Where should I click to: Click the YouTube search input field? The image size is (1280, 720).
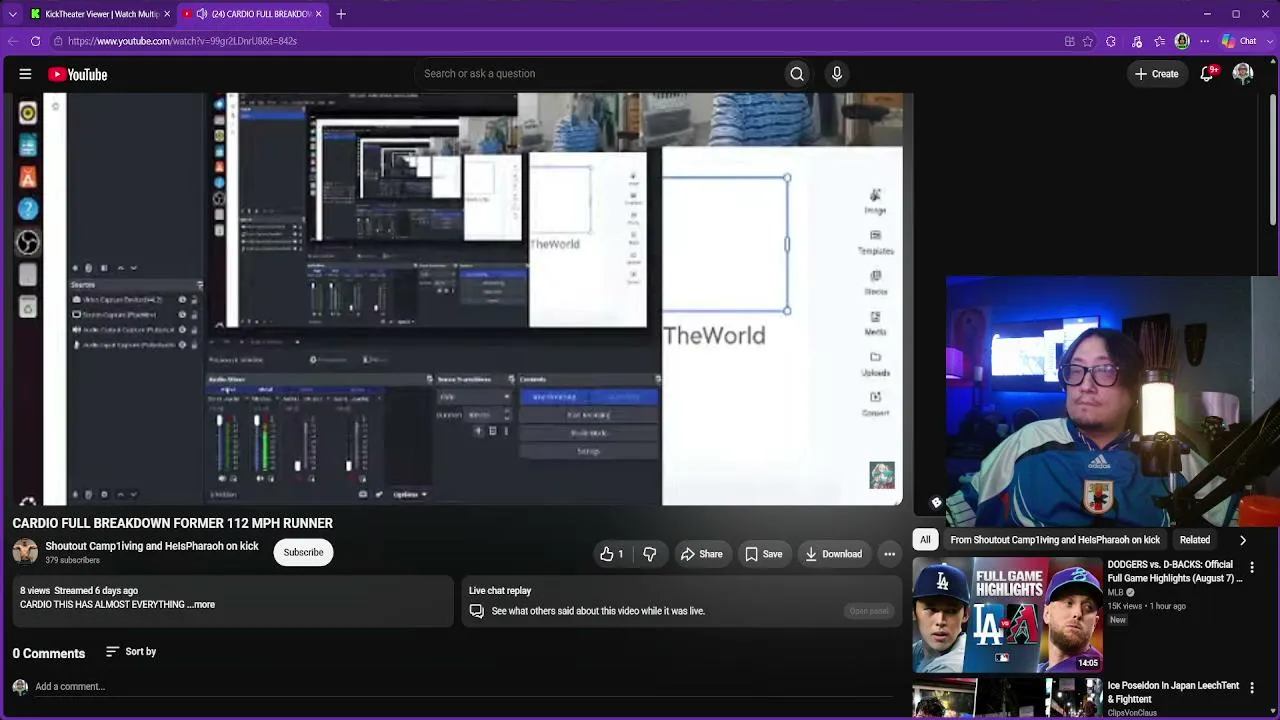[598, 73]
